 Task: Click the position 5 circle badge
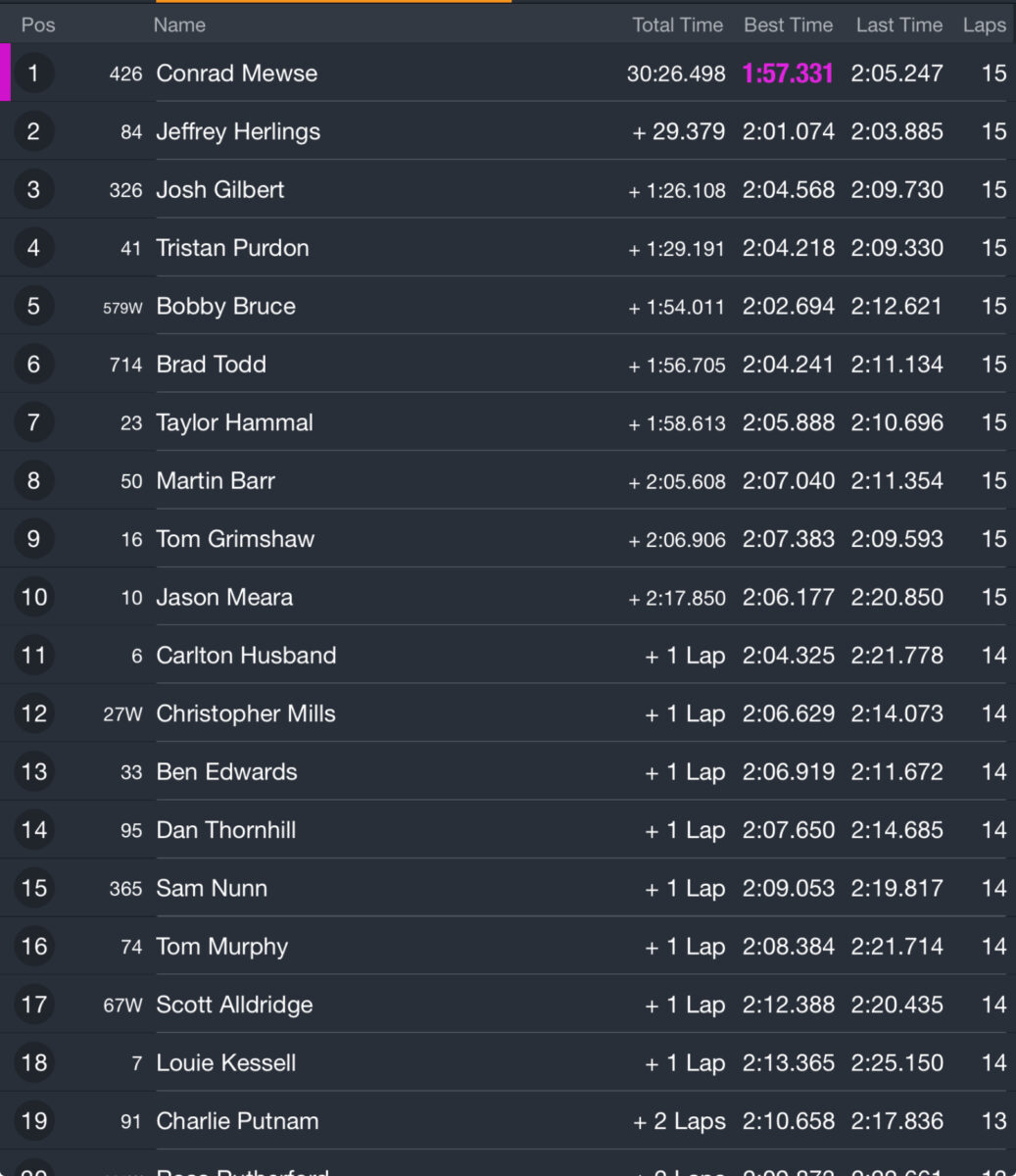point(33,306)
